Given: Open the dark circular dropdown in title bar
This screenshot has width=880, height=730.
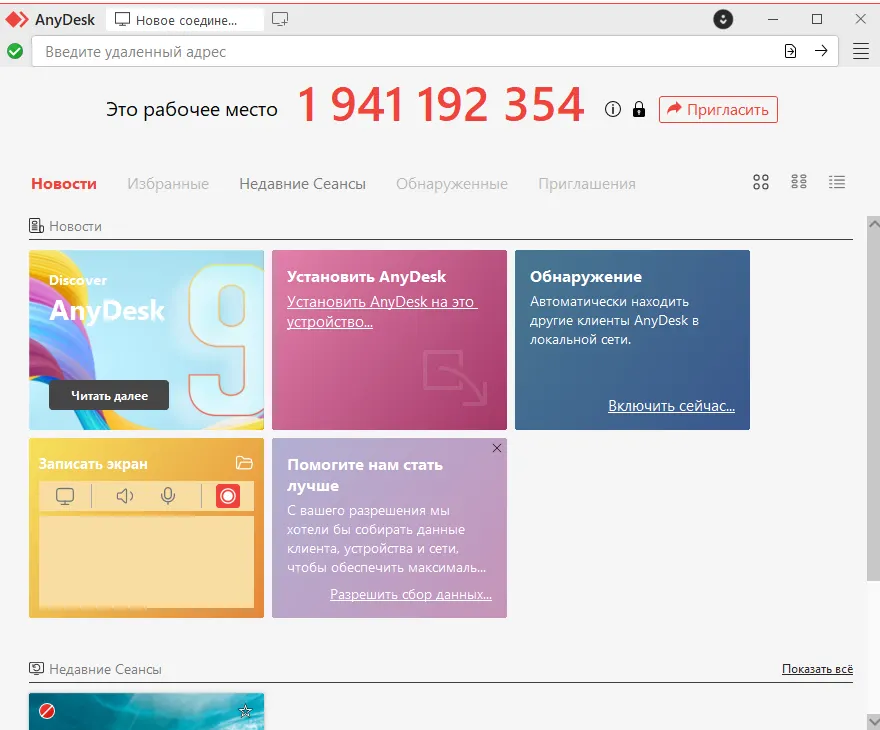Looking at the screenshot, I should pos(723,19).
